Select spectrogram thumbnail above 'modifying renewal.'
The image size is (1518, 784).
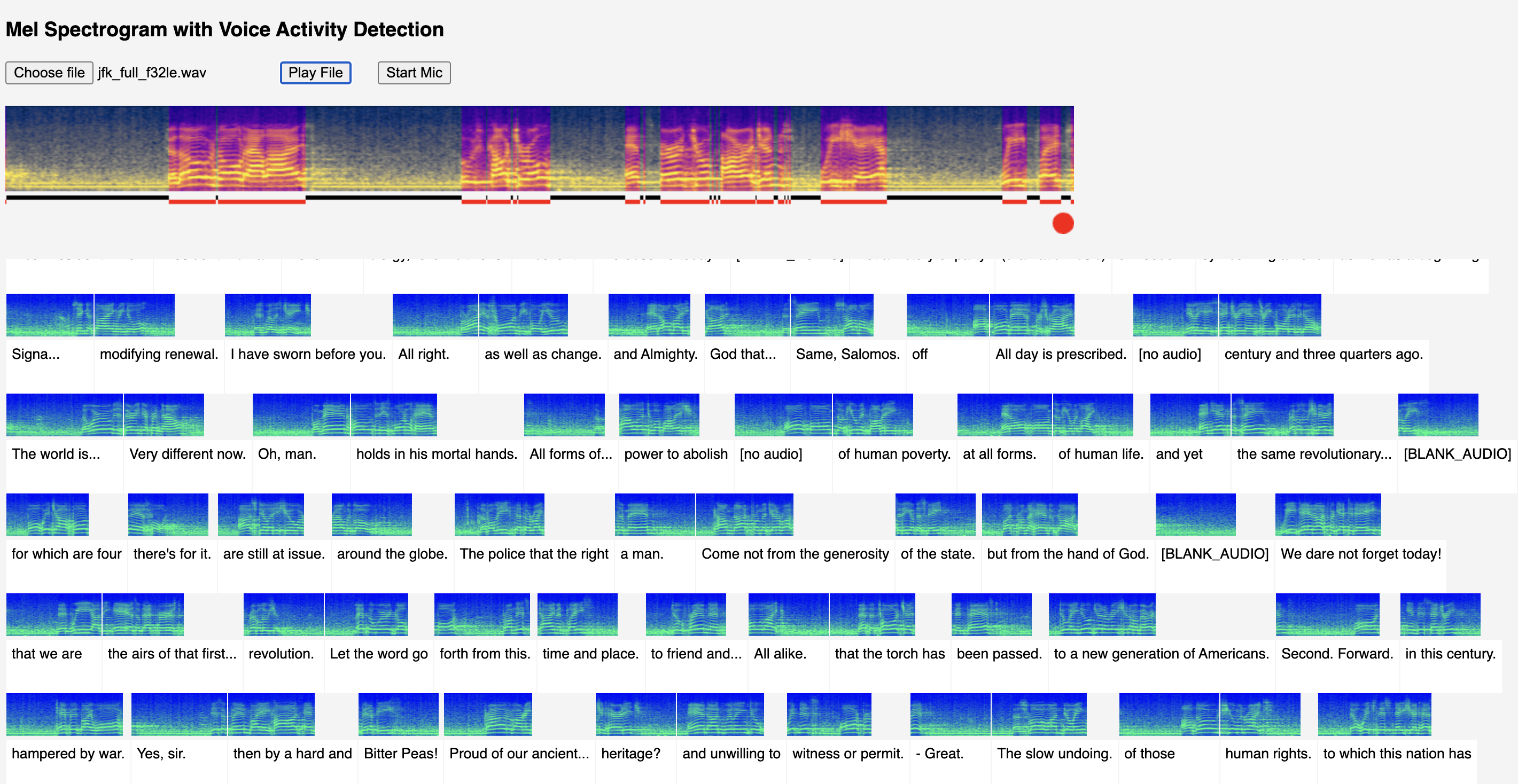click(134, 315)
